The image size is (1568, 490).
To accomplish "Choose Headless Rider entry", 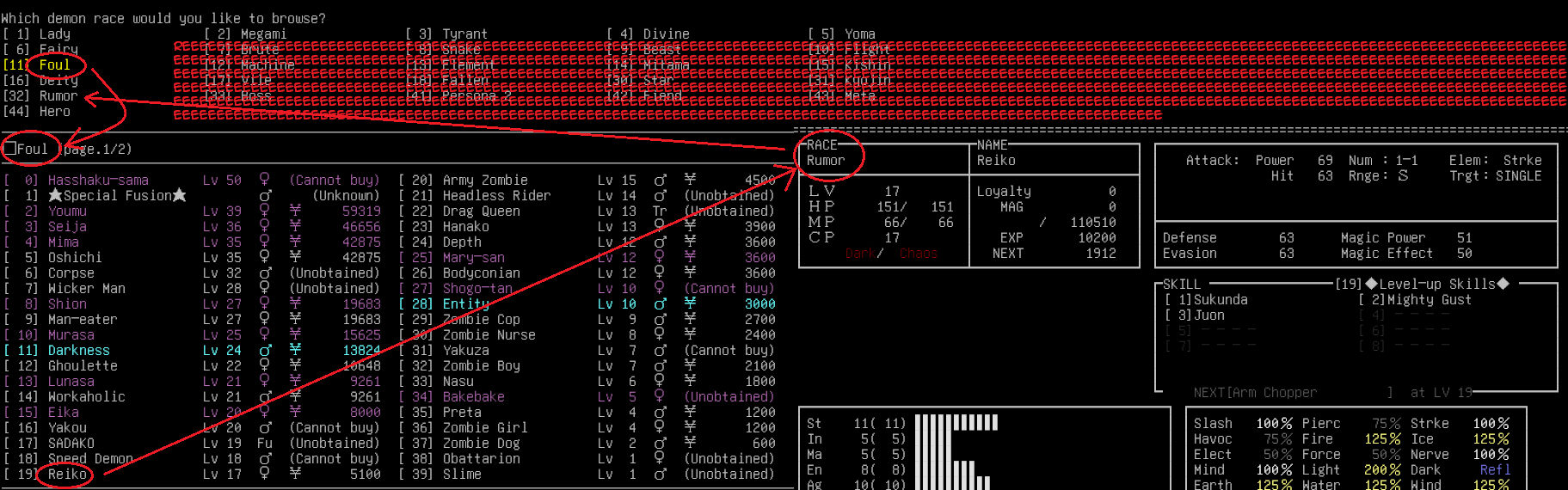I will (587, 196).
